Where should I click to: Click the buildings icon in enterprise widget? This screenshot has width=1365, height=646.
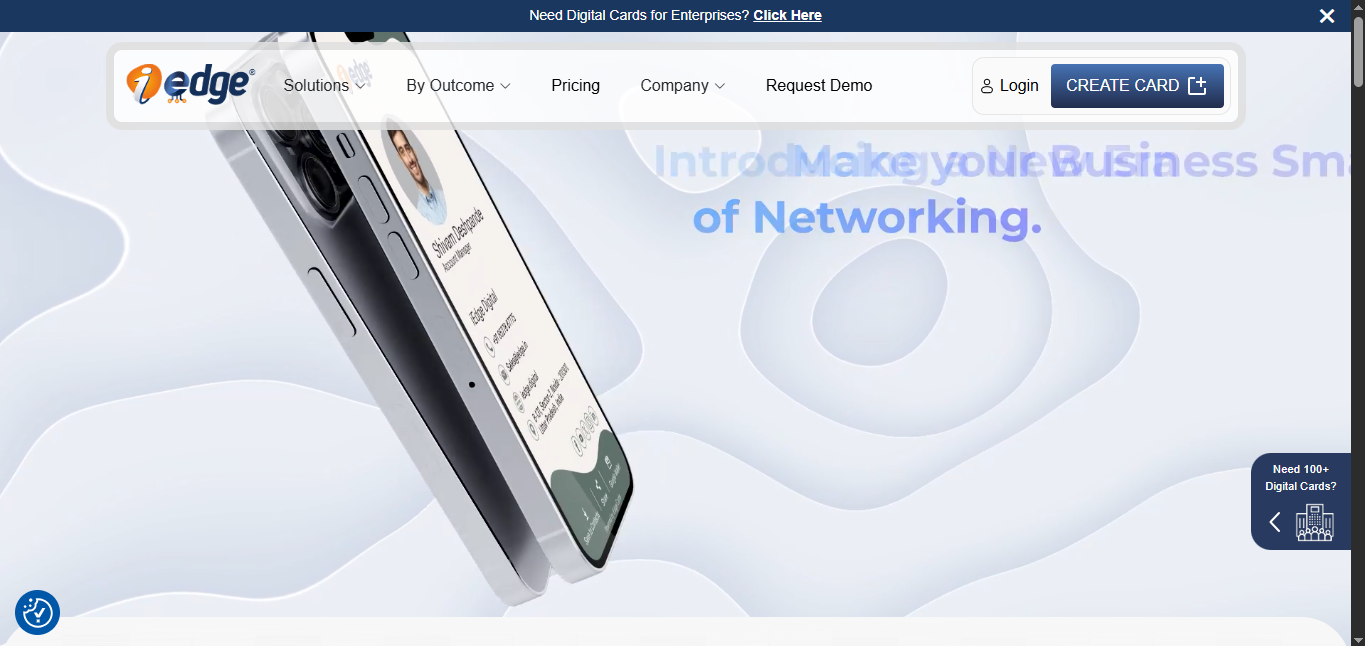1315,522
